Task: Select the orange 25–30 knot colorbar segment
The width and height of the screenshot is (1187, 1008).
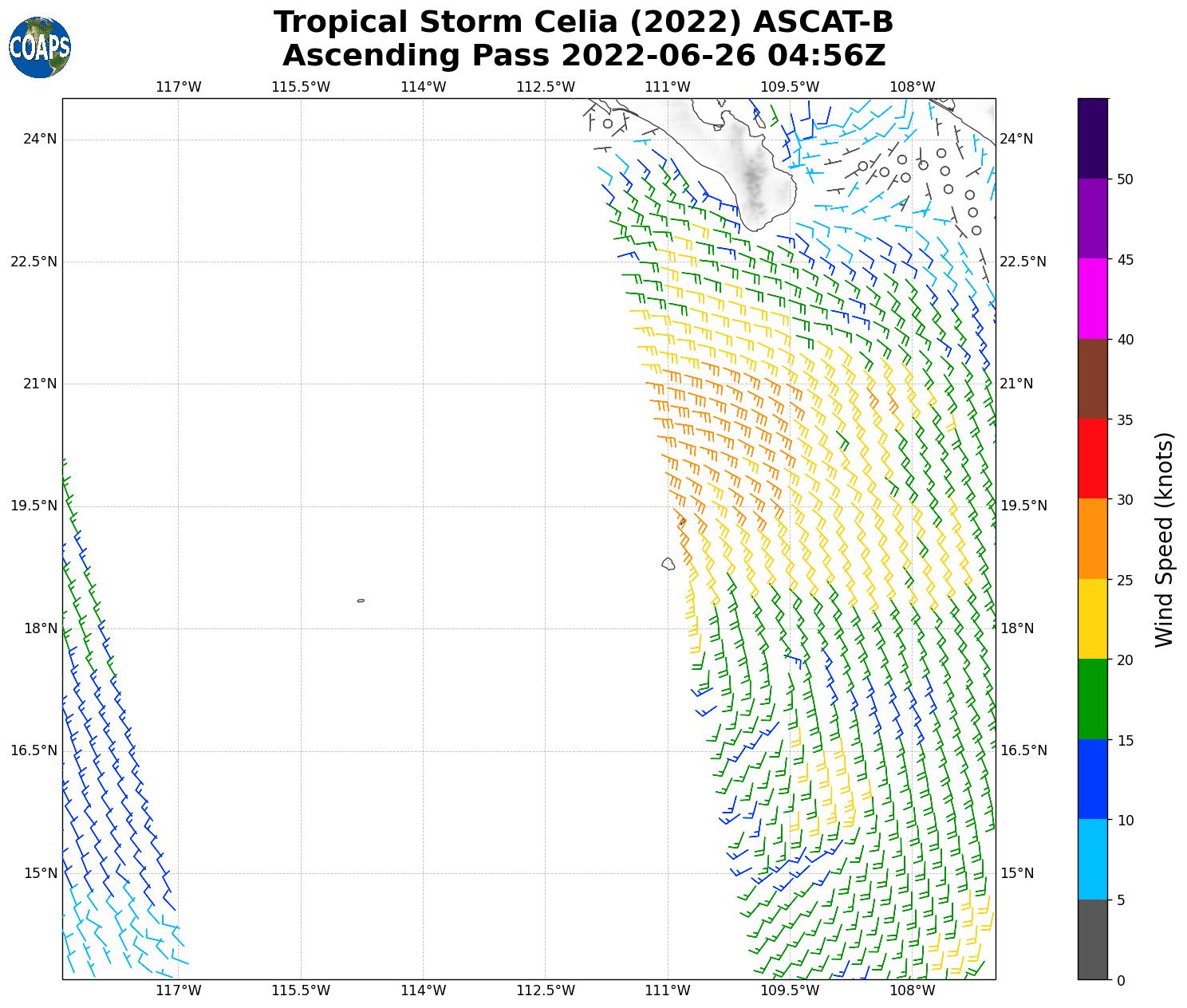Action: click(x=1092, y=538)
